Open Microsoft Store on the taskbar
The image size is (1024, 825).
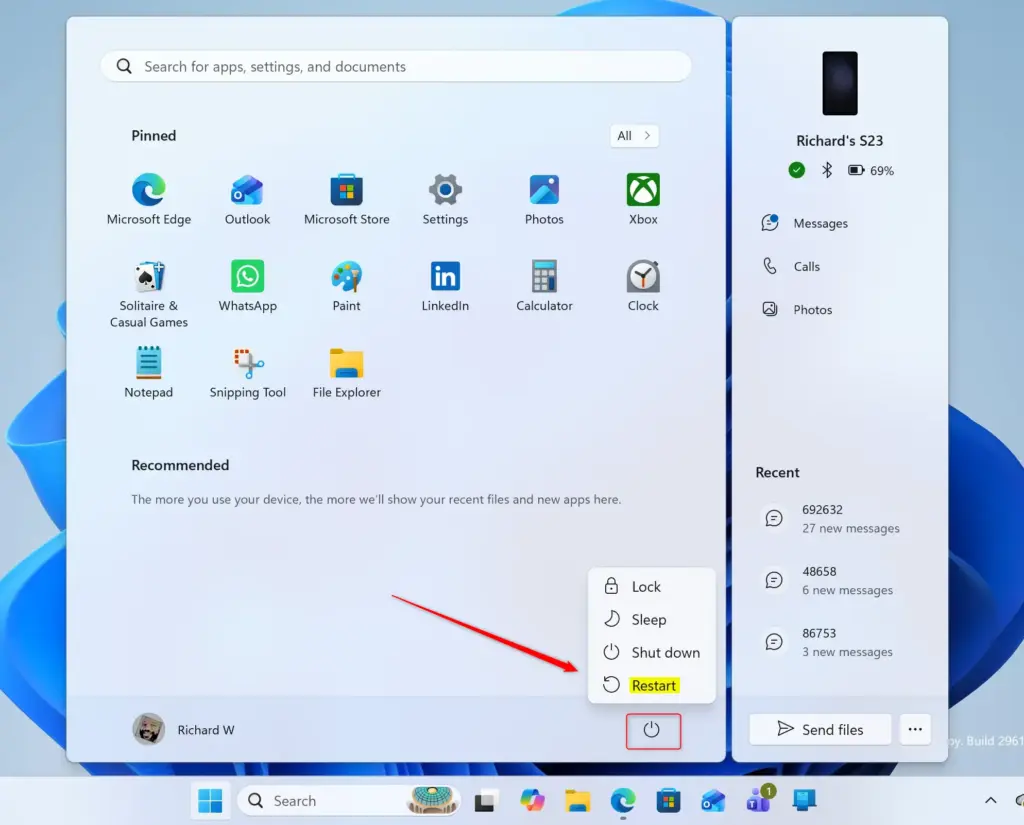[x=668, y=800]
